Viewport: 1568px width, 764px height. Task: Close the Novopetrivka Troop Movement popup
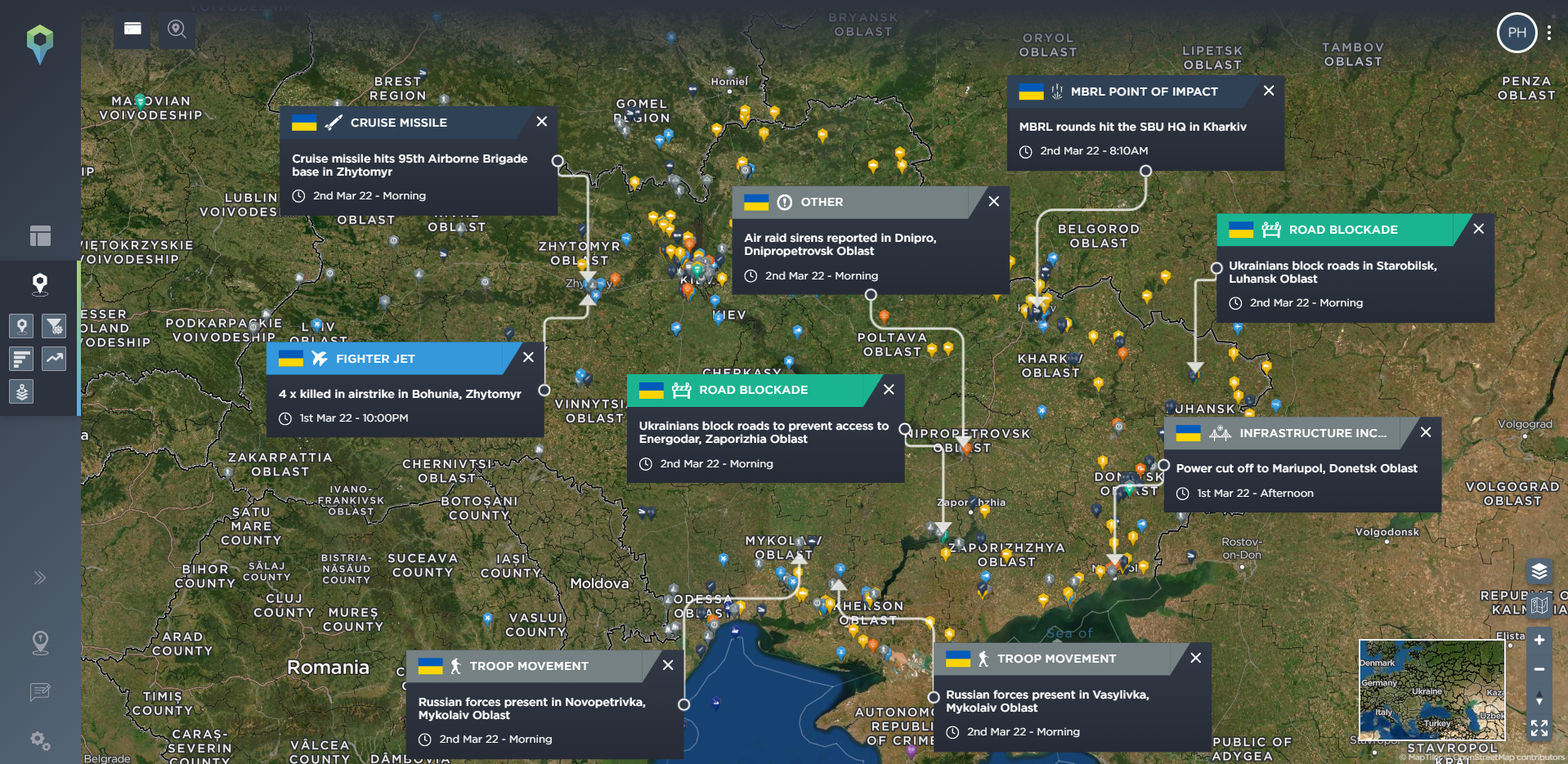[668, 665]
